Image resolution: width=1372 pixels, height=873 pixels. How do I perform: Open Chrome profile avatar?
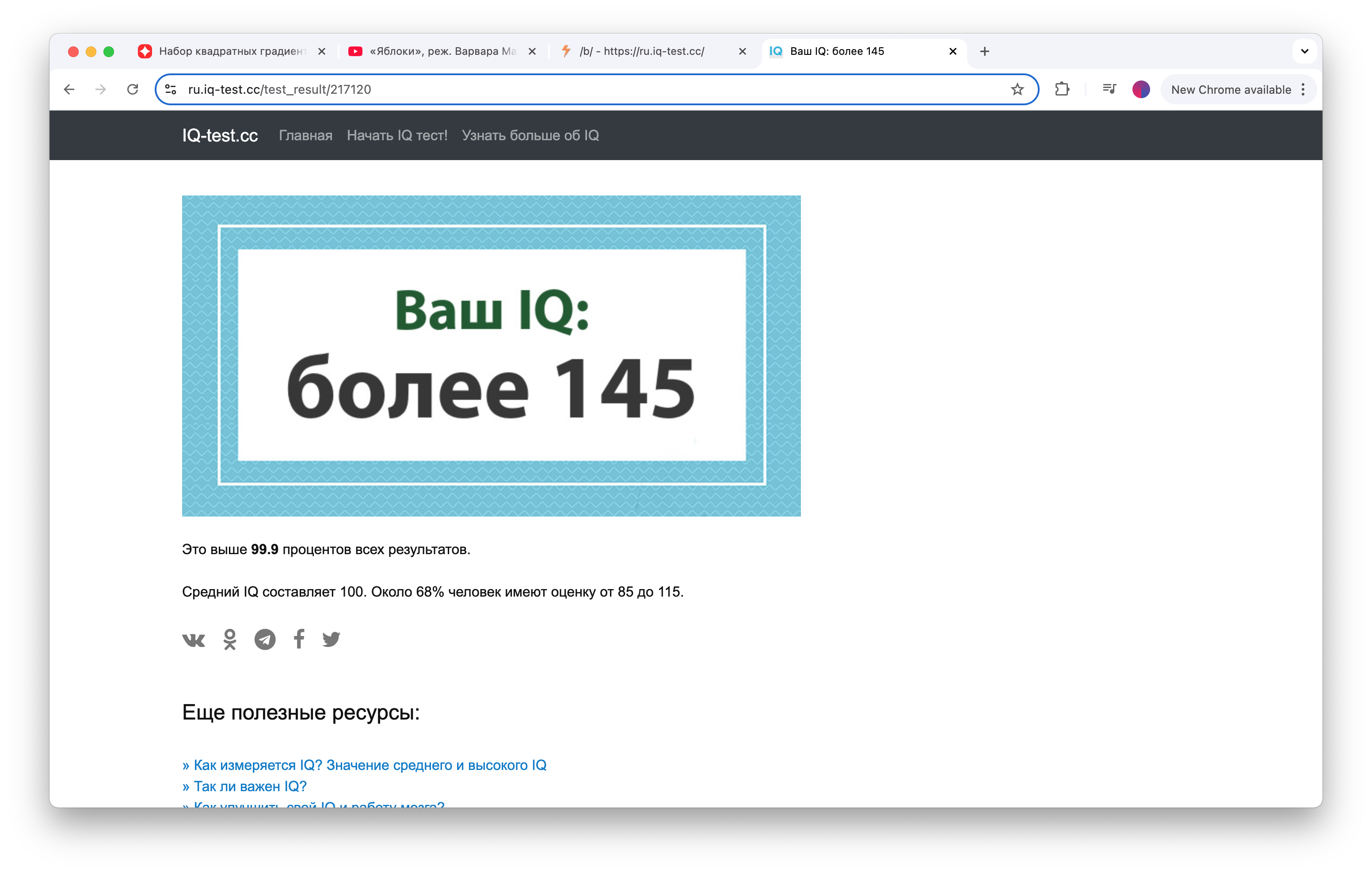click(x=1141, y=89)
